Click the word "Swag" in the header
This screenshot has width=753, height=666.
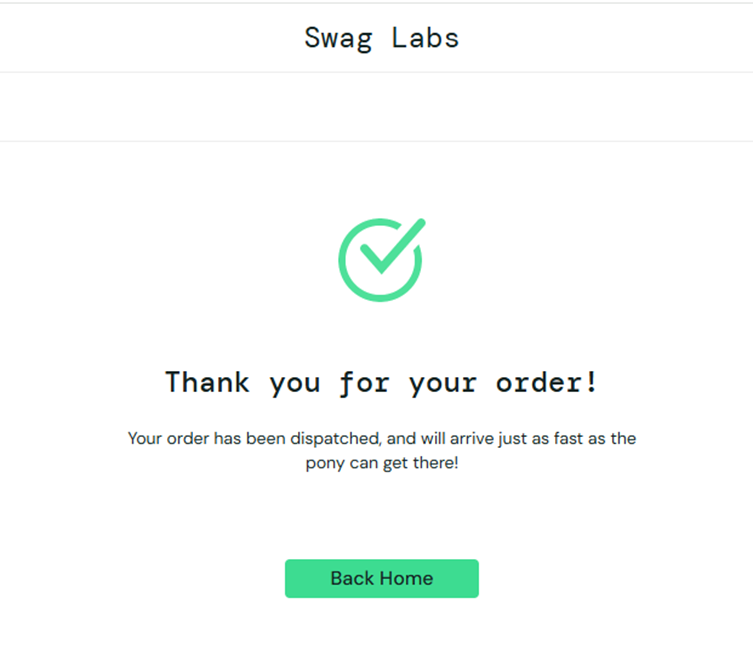338,38
